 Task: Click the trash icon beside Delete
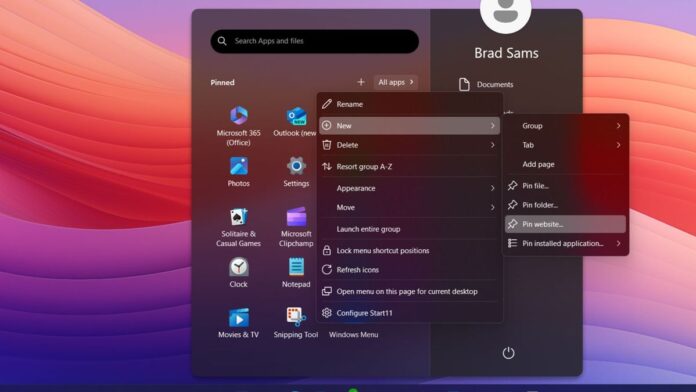coord(327,145)
